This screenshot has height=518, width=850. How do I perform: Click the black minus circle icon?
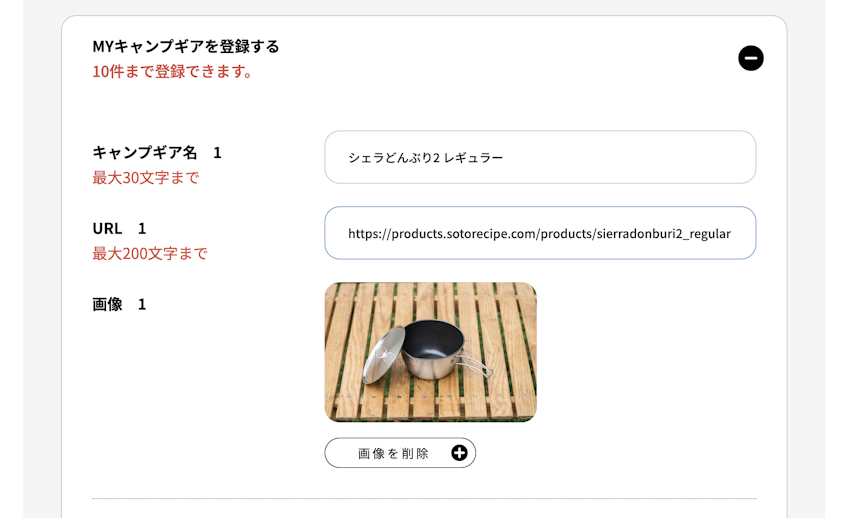[750, 58]
